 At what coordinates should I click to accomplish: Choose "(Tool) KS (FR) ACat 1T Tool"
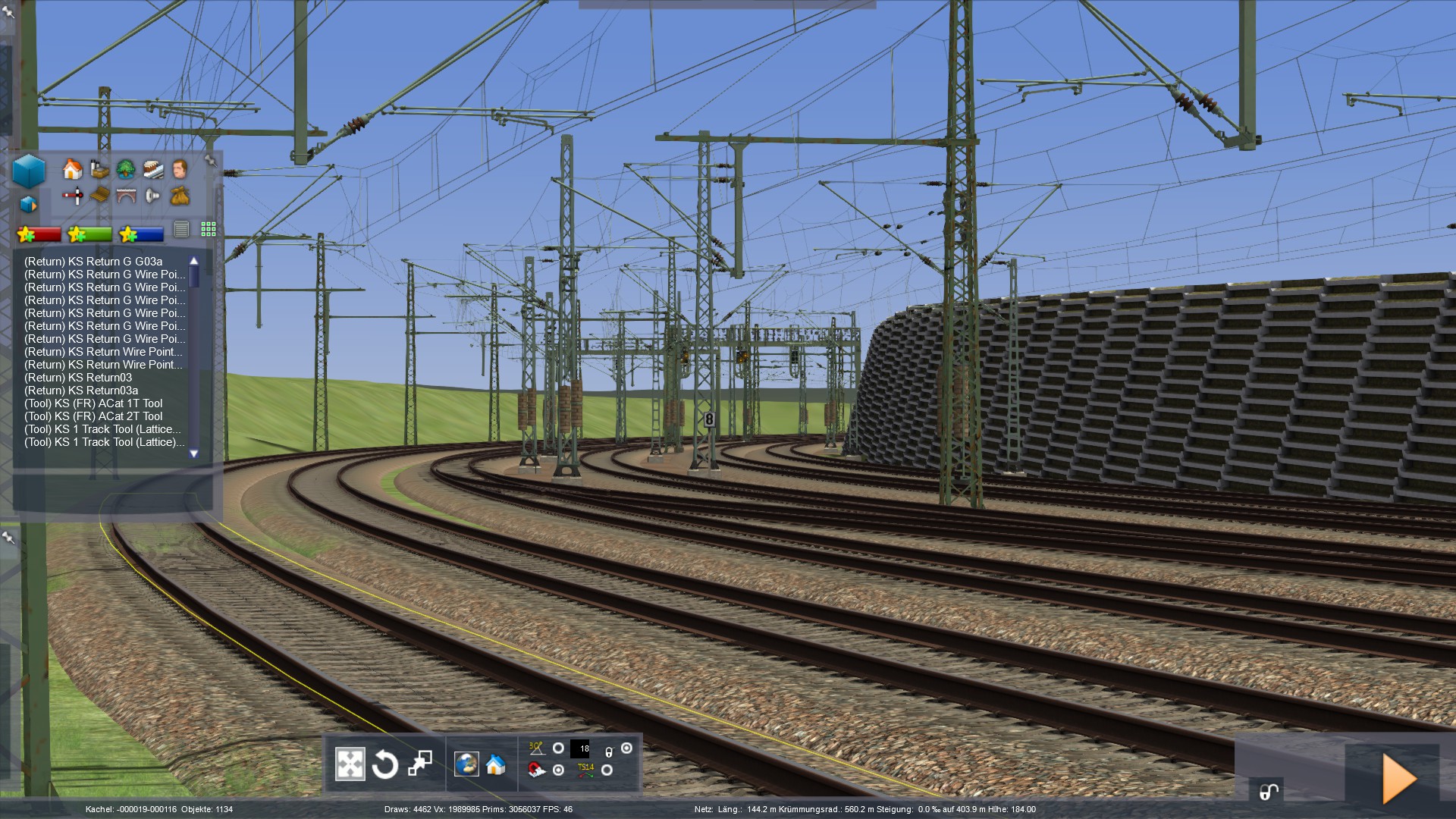(x=93, y=403)
